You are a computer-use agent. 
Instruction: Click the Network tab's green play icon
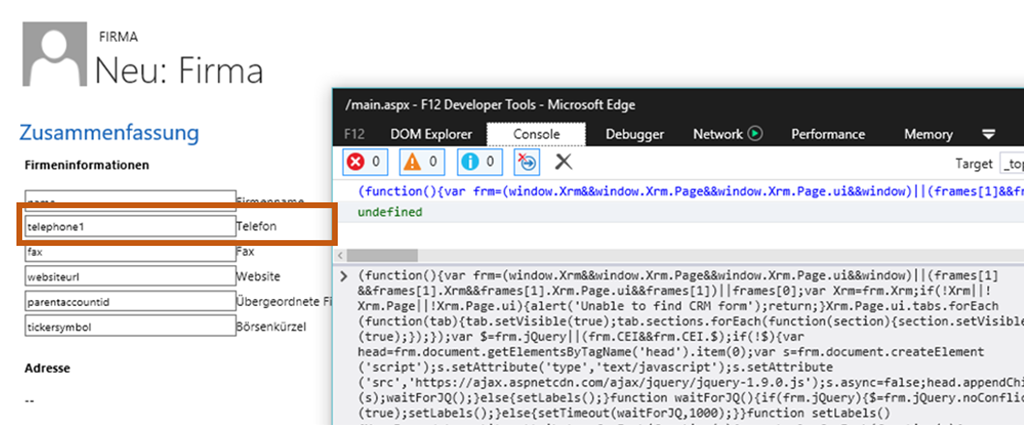[x=756, y=134]
